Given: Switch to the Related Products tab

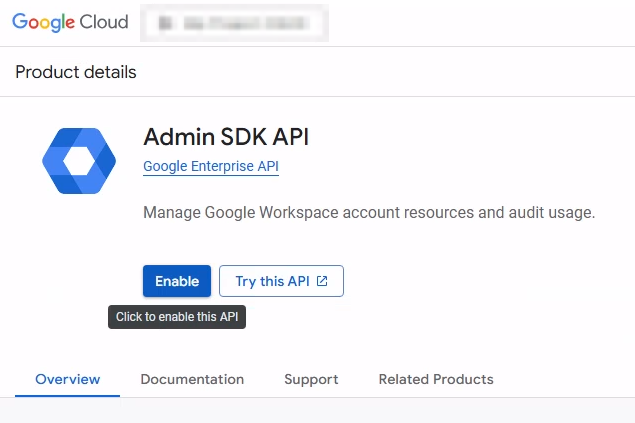Looking at the screenshot, I should (x=436, y=379).
